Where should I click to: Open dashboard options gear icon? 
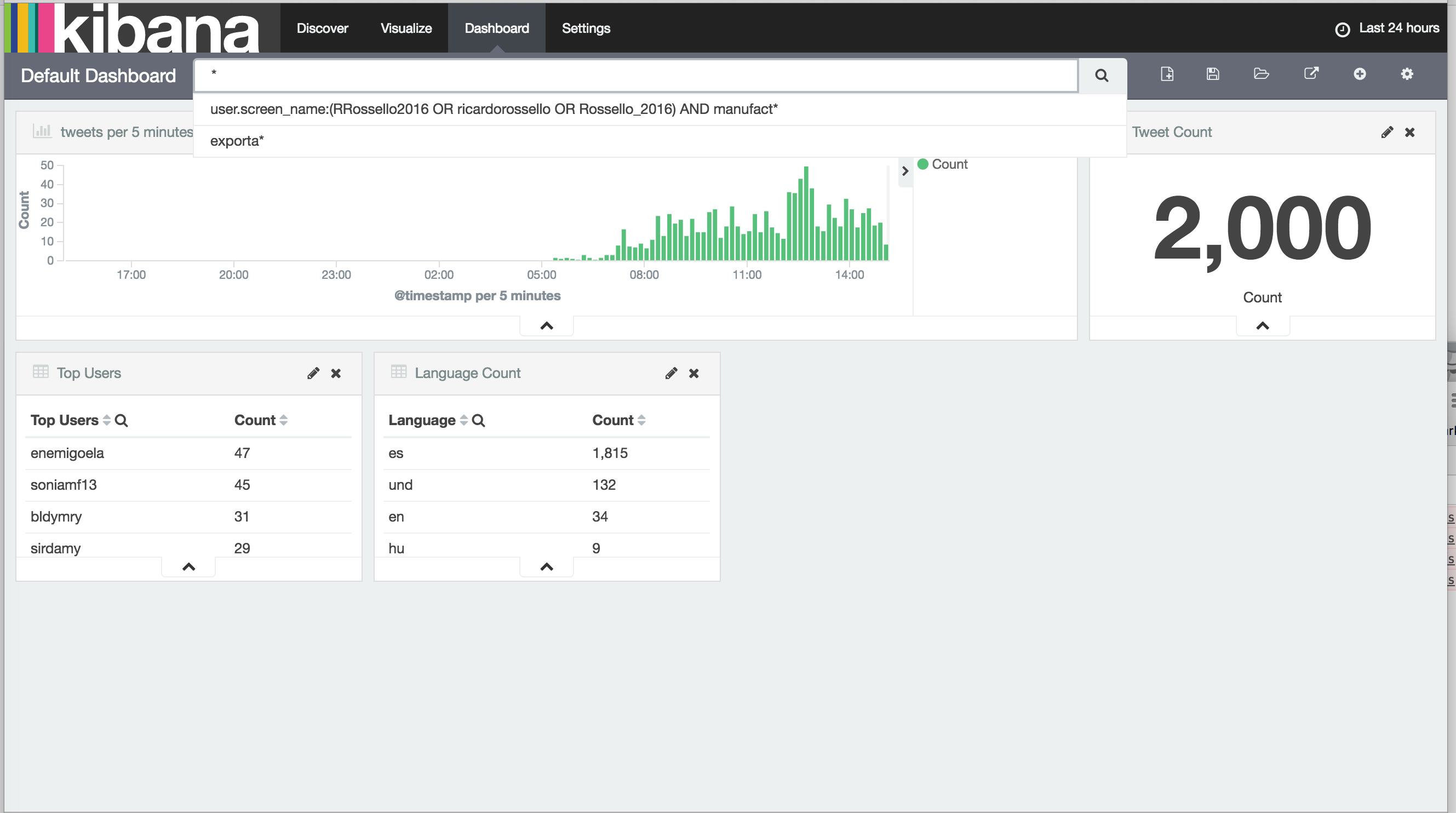click(1407, 74)
